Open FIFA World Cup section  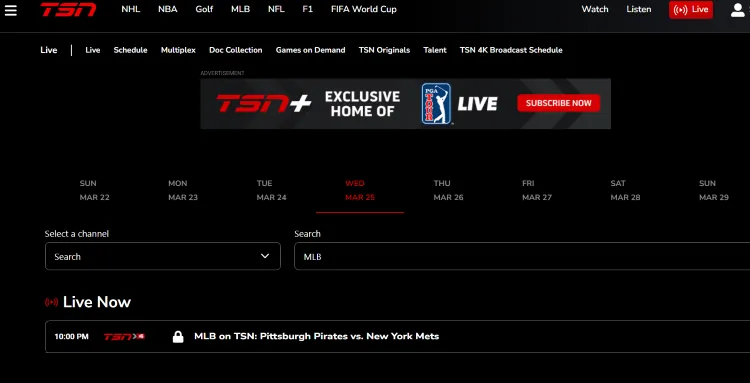[x=364, y=9]
